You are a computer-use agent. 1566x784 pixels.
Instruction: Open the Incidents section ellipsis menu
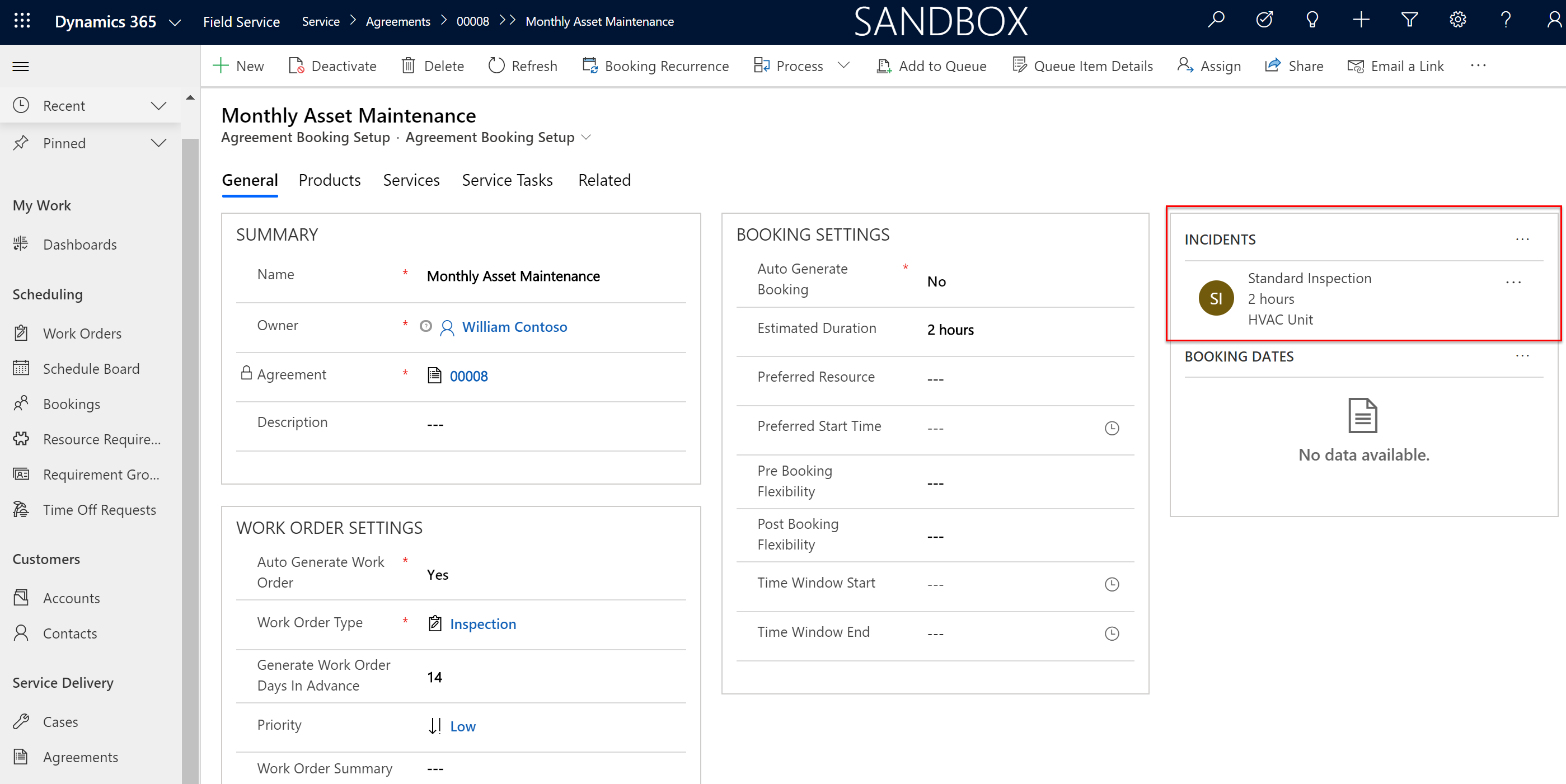tap(1522, 240)
